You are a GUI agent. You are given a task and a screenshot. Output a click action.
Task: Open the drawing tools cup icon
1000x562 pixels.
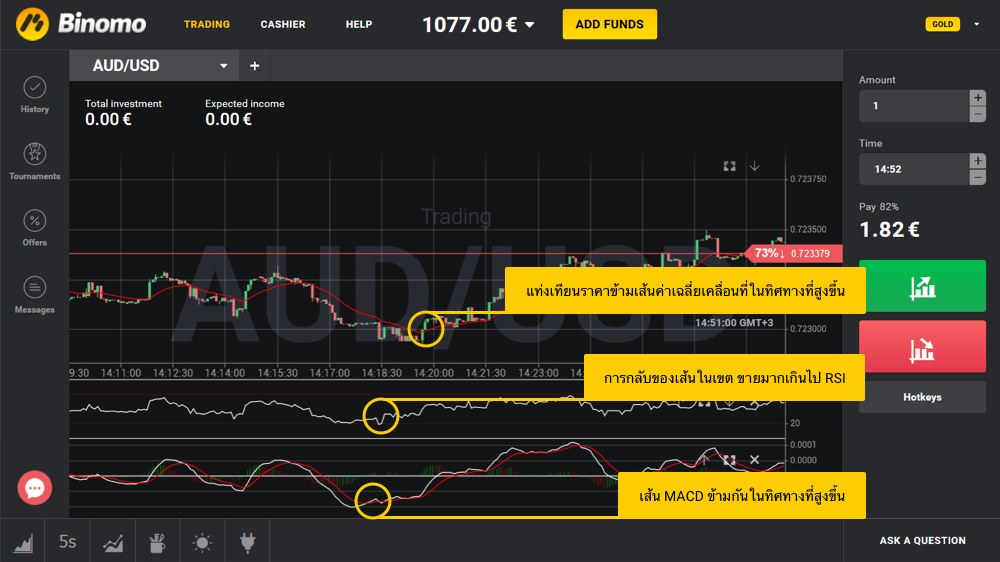(157, 542)
